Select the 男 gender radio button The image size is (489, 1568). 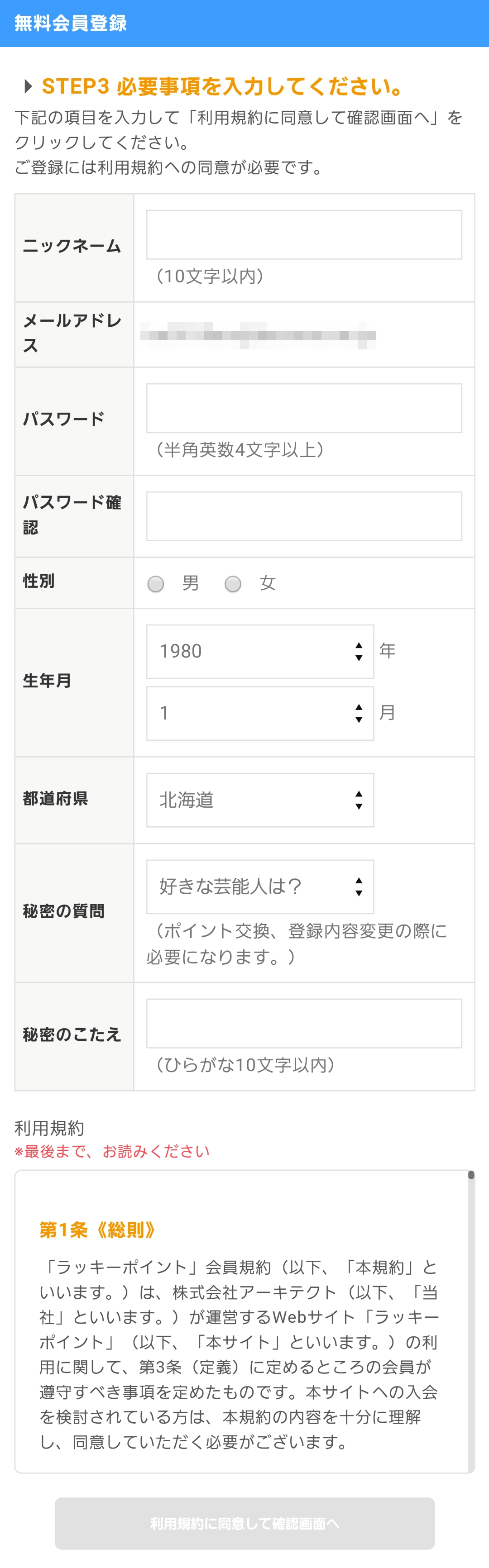point(156,584)
